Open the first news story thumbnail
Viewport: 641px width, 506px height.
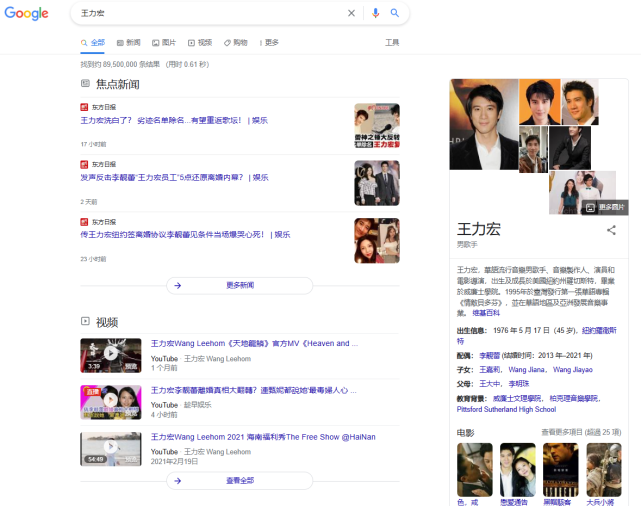click(x=377, y=125)
